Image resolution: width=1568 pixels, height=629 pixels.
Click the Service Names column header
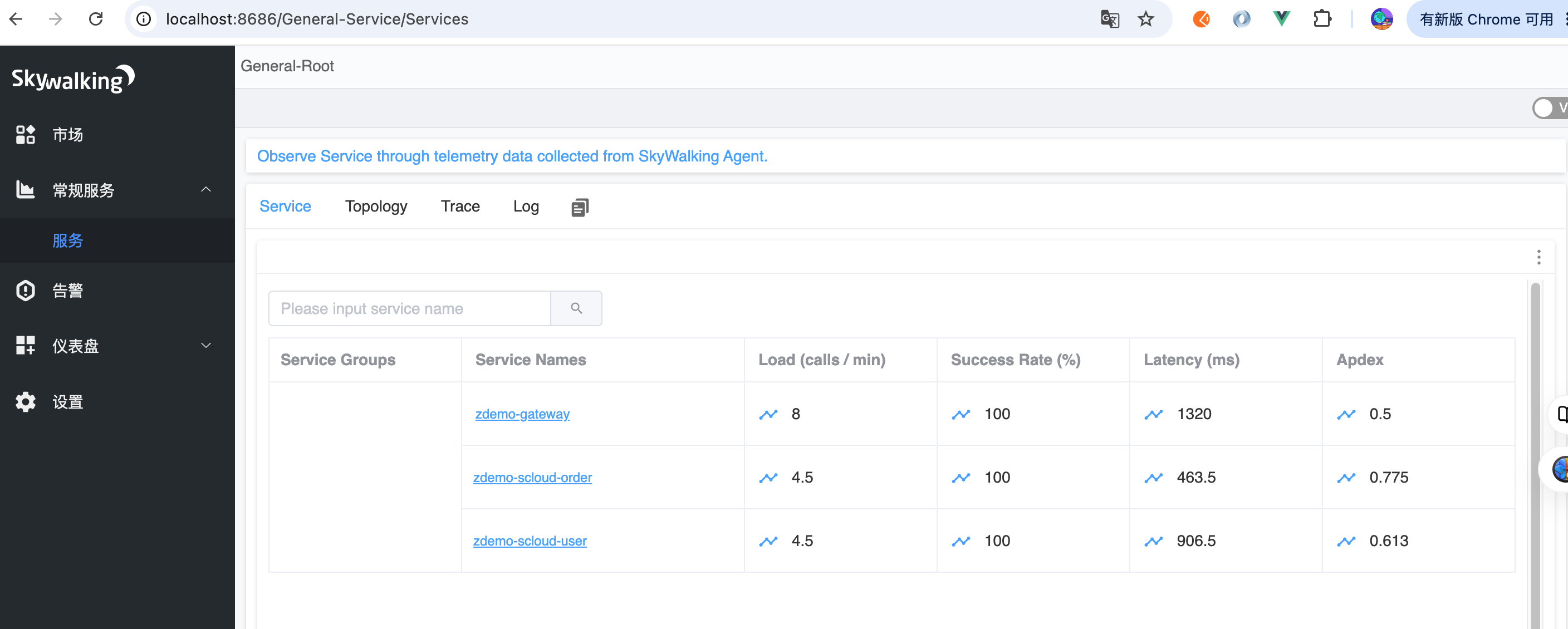pyautogui.click(x=530, y=360)
